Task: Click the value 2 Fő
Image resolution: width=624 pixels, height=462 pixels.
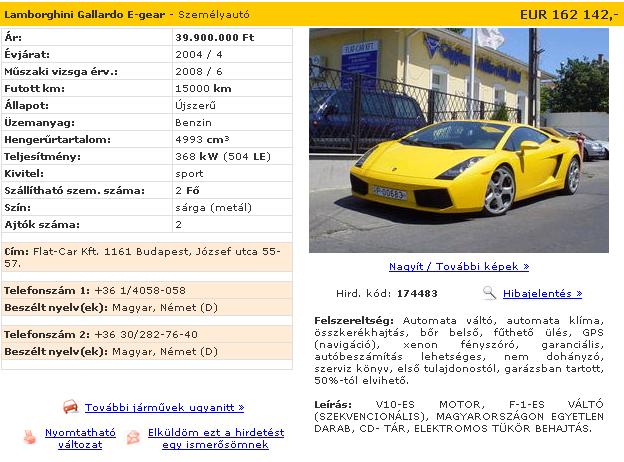Action: [x=187, y=191]
